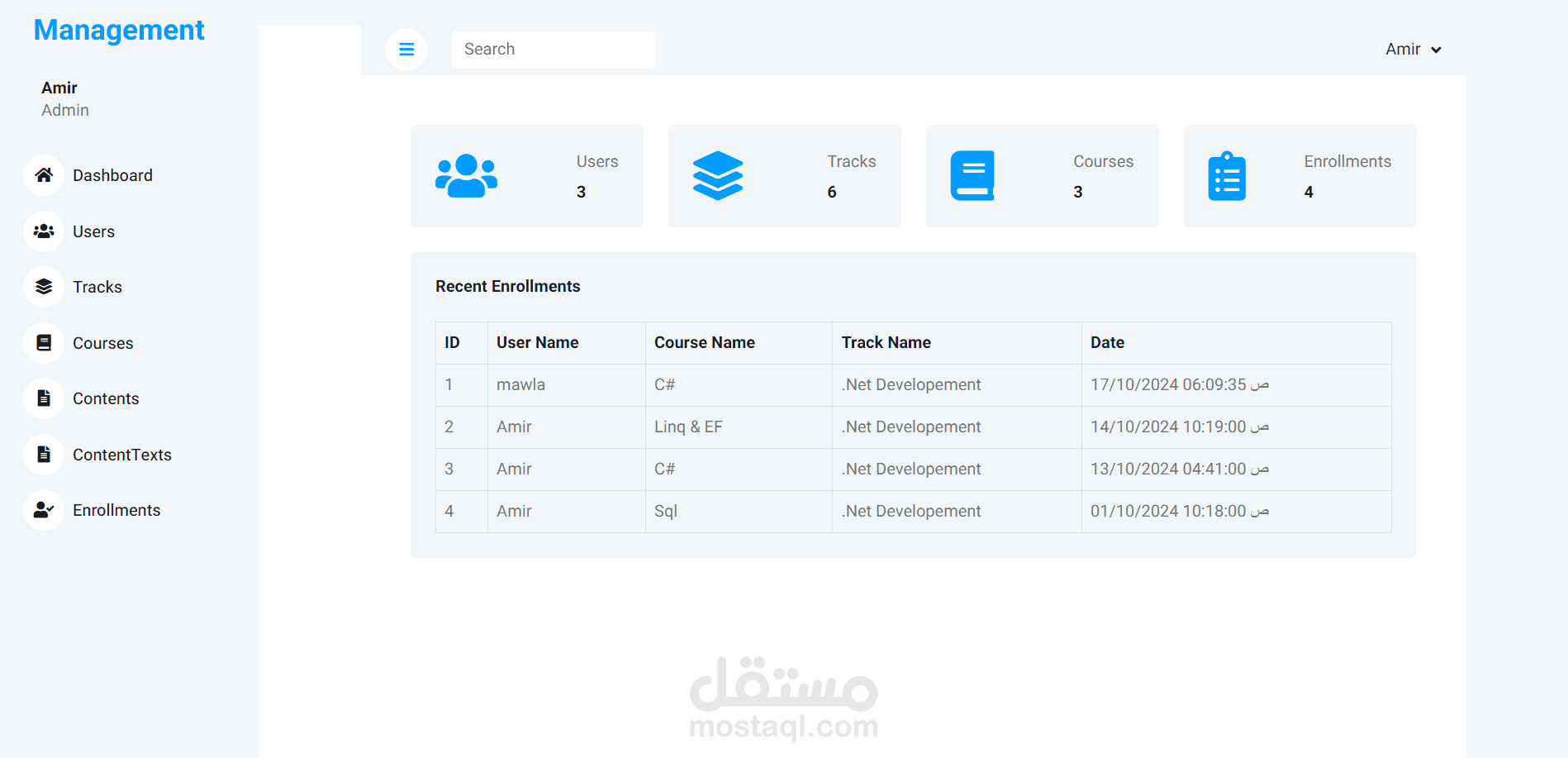Click the Users group icon in sidebar
Viewport: 1568px width, 758px height.
(44, 231)
